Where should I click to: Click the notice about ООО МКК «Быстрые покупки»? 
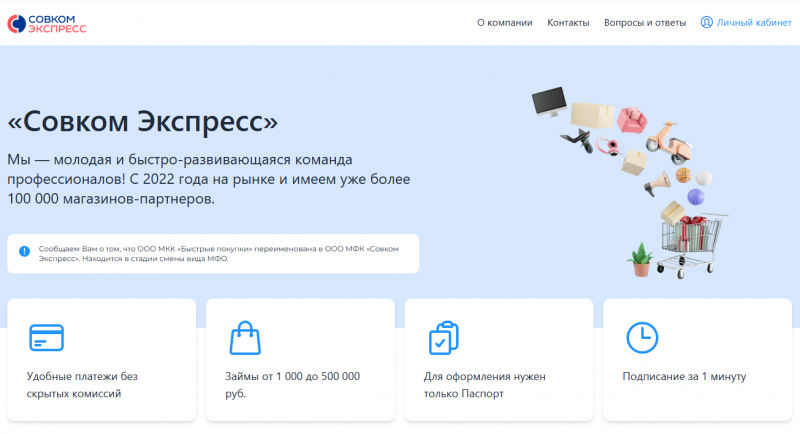coord(213,253)
